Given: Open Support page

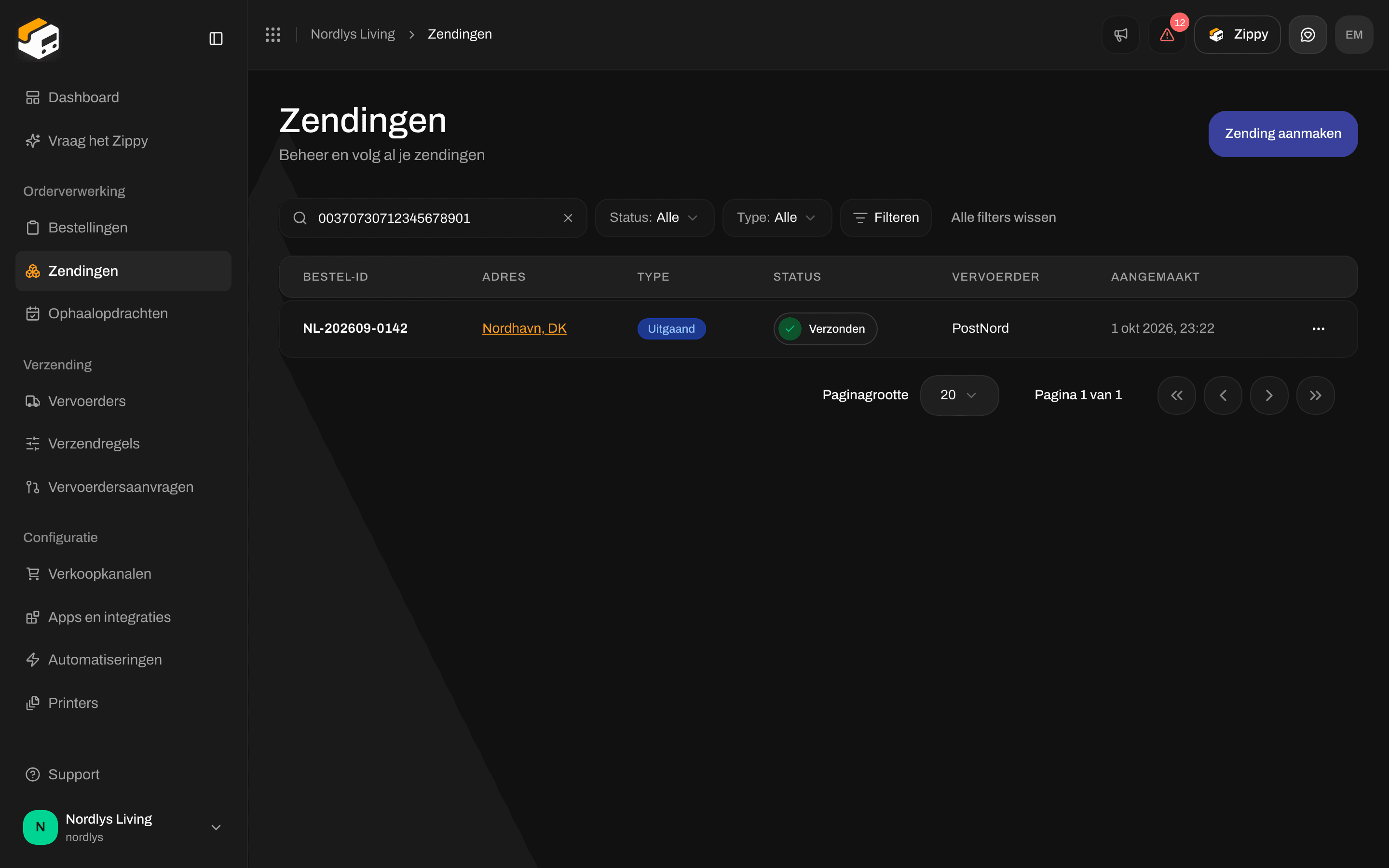Looking at the screenshot, I should pos(123,774).
